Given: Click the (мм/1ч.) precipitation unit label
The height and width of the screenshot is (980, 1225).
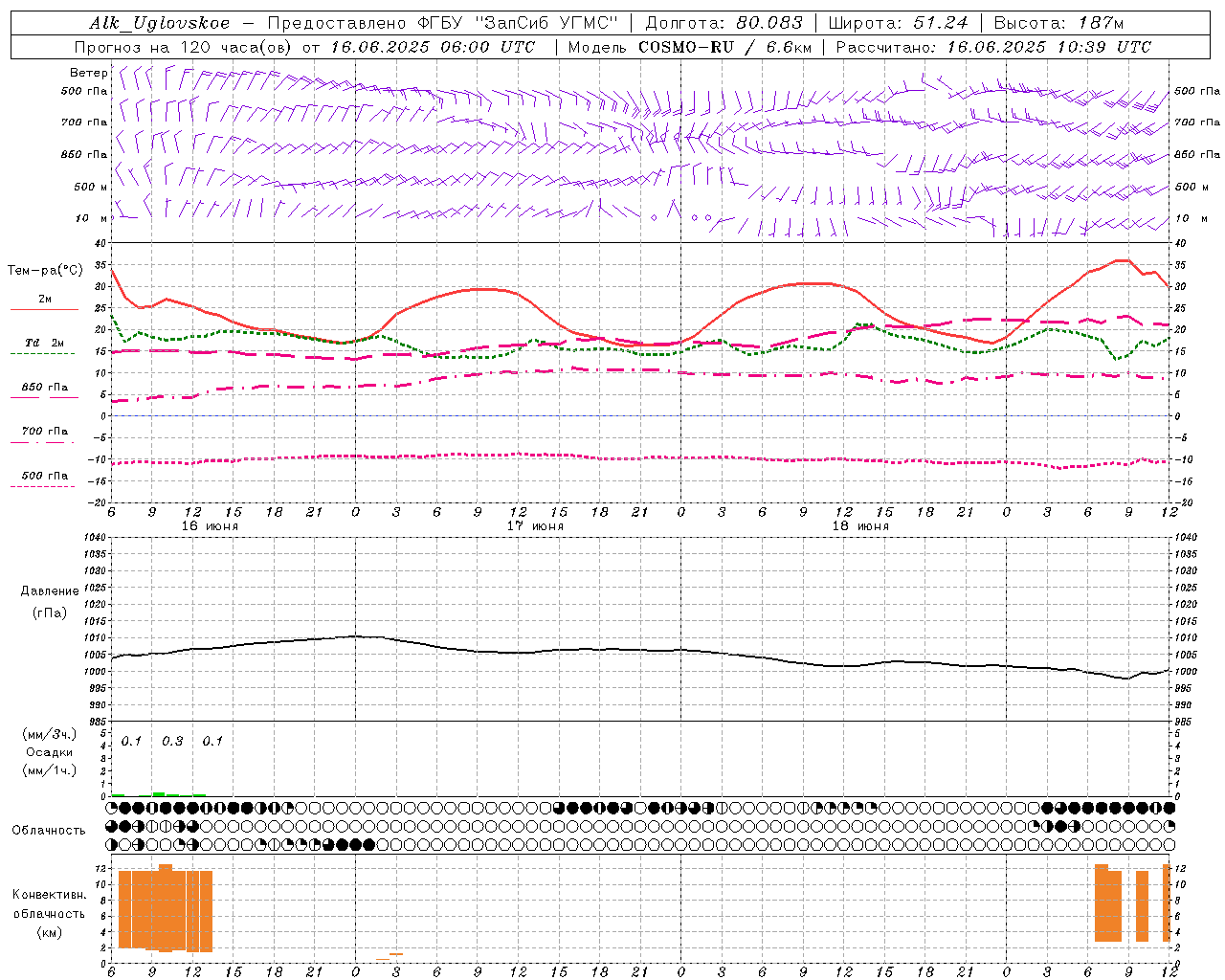Looking at the screenshot, I should 50,770.
